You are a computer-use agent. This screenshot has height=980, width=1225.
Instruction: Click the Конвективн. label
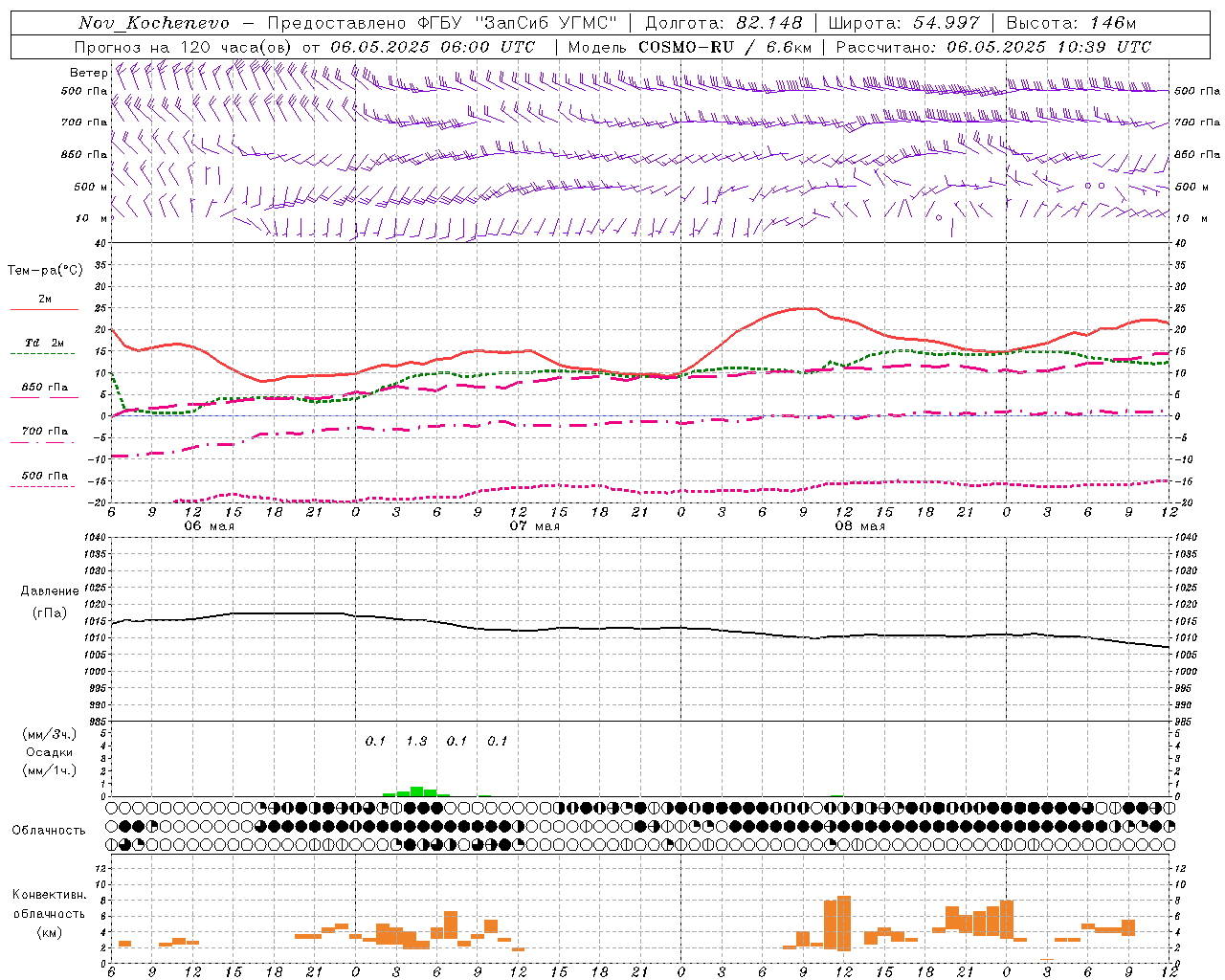click(x=49, y=895)
